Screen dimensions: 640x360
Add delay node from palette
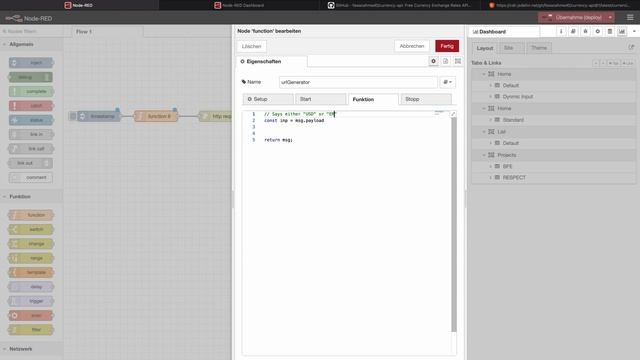pyautogui.click(x=31, y=287)
